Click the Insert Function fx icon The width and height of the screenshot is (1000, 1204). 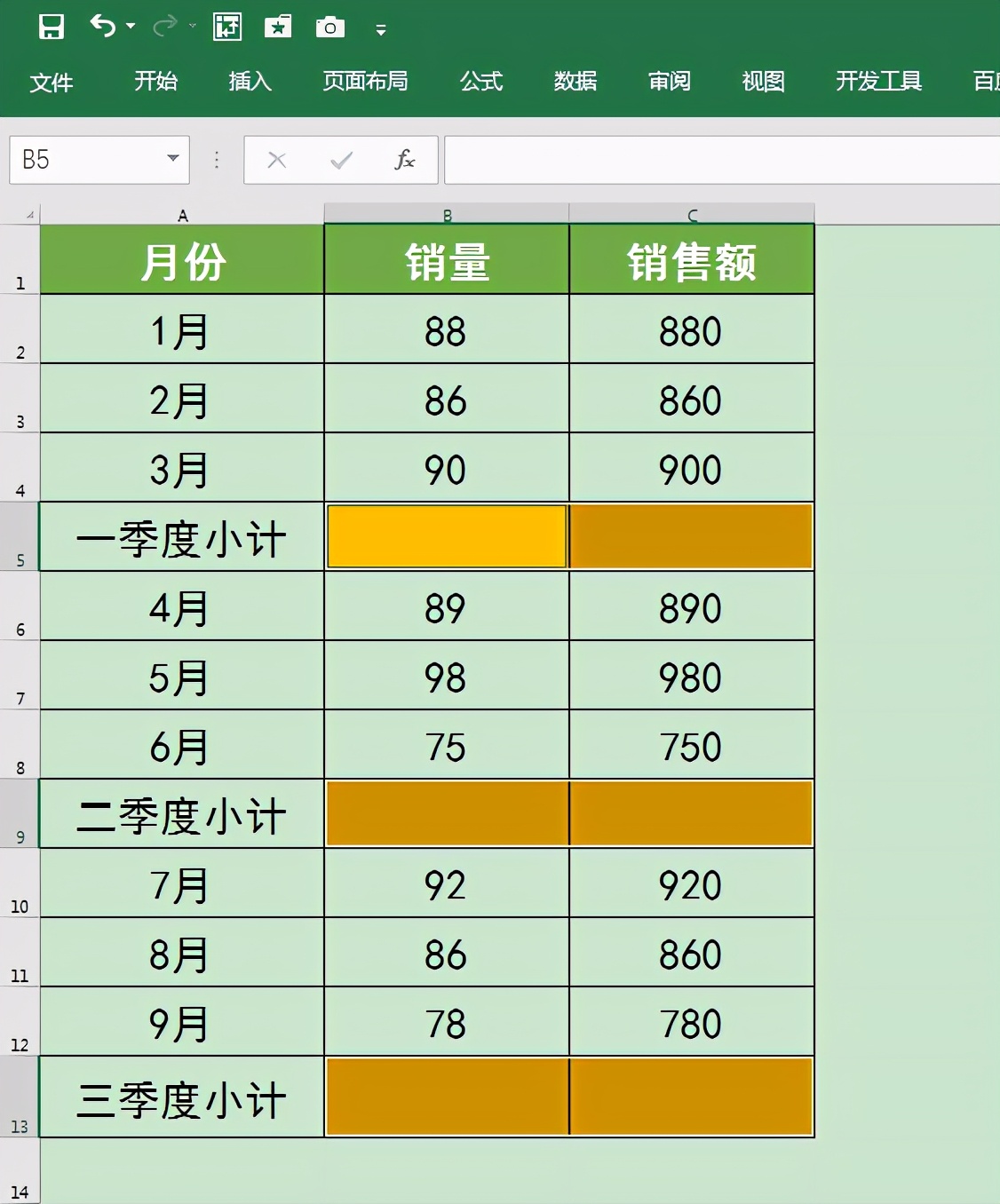(x=404, y=160)
